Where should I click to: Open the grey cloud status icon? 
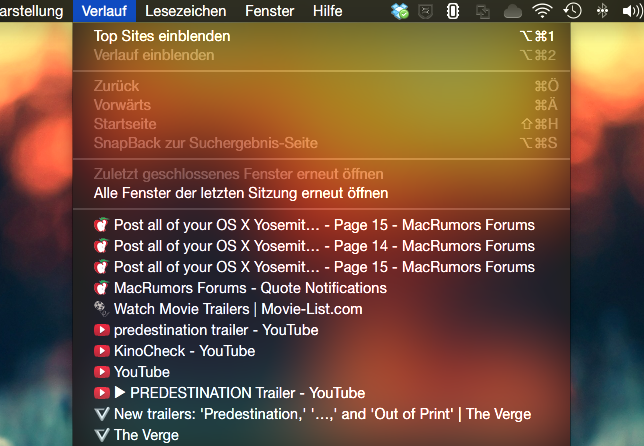click(513, 12)
